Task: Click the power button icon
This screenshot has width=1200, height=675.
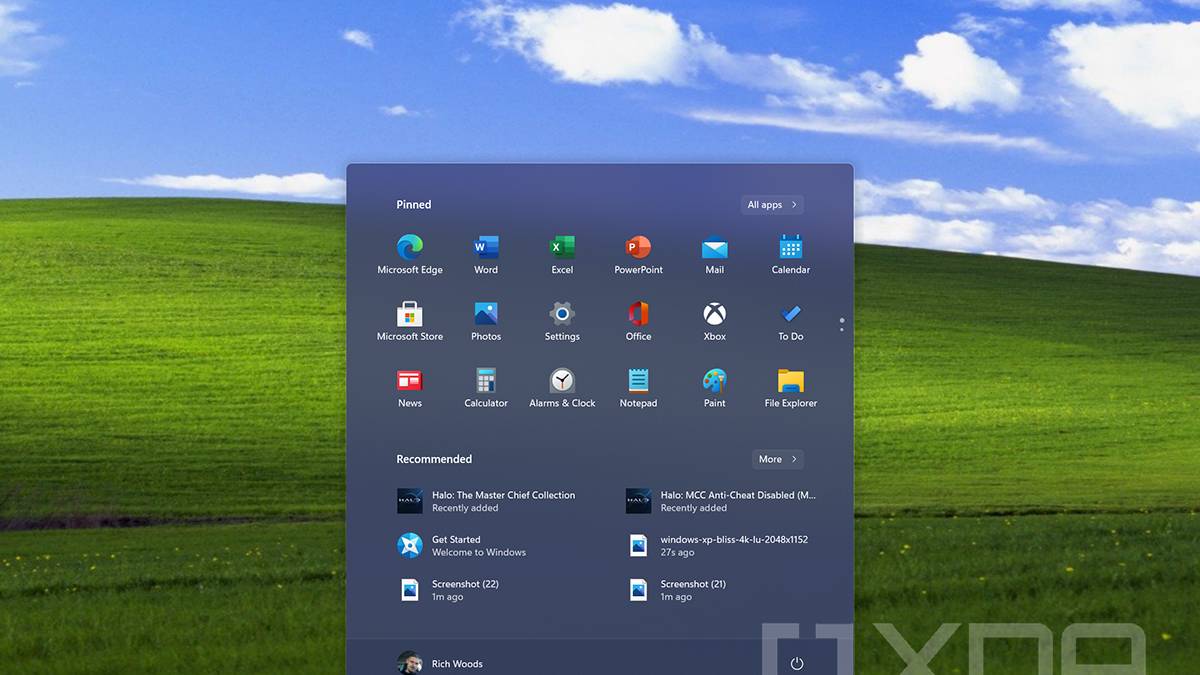Action: point(797,663)
